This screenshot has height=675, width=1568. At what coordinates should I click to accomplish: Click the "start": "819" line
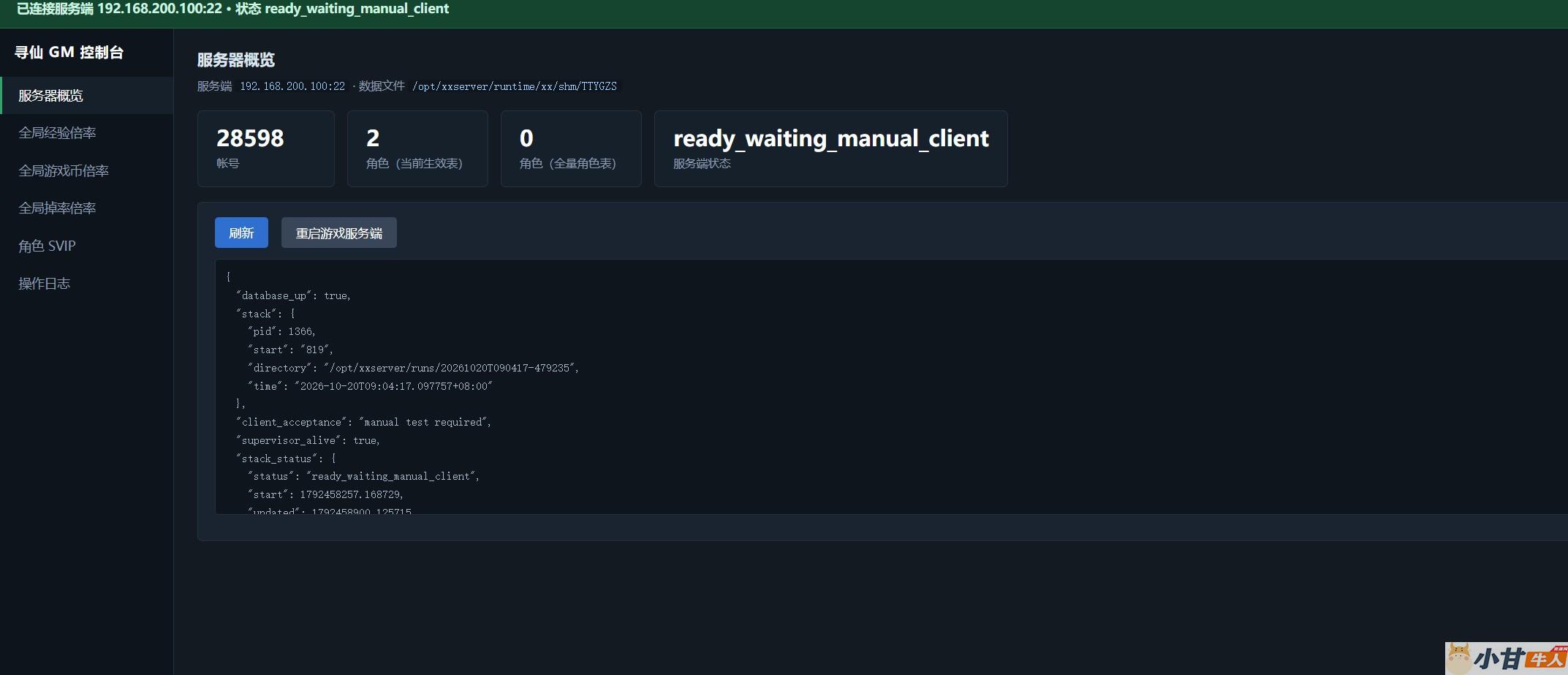(x=290, y=350)
